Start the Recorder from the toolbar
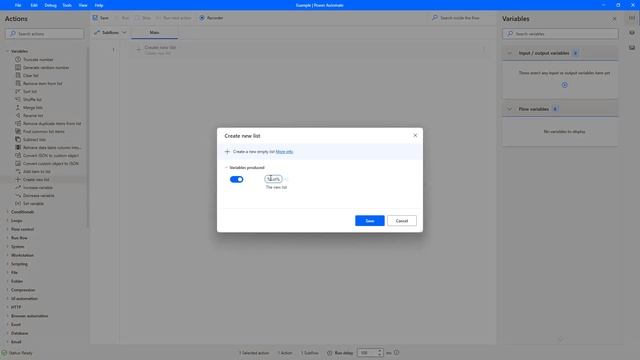This screenshot has width=640, height=360. 211,18
